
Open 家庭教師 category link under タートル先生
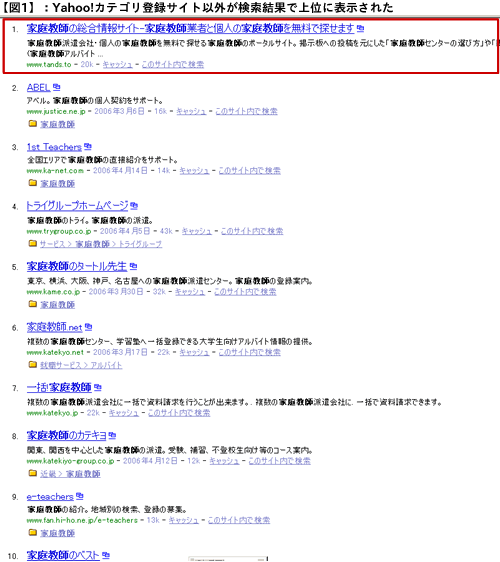coord(57,305)
